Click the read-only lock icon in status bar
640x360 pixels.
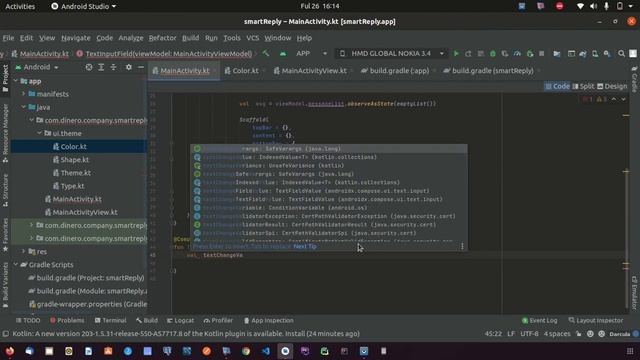point(578,333)
